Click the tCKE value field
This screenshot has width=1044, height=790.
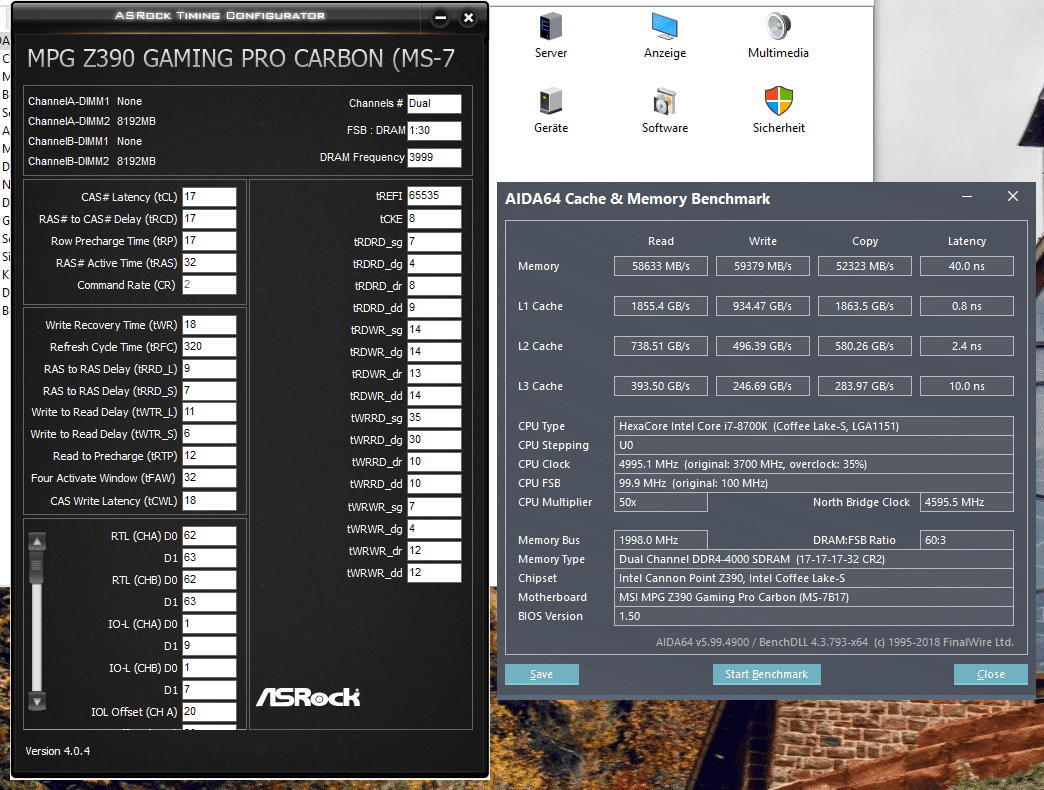434,219
